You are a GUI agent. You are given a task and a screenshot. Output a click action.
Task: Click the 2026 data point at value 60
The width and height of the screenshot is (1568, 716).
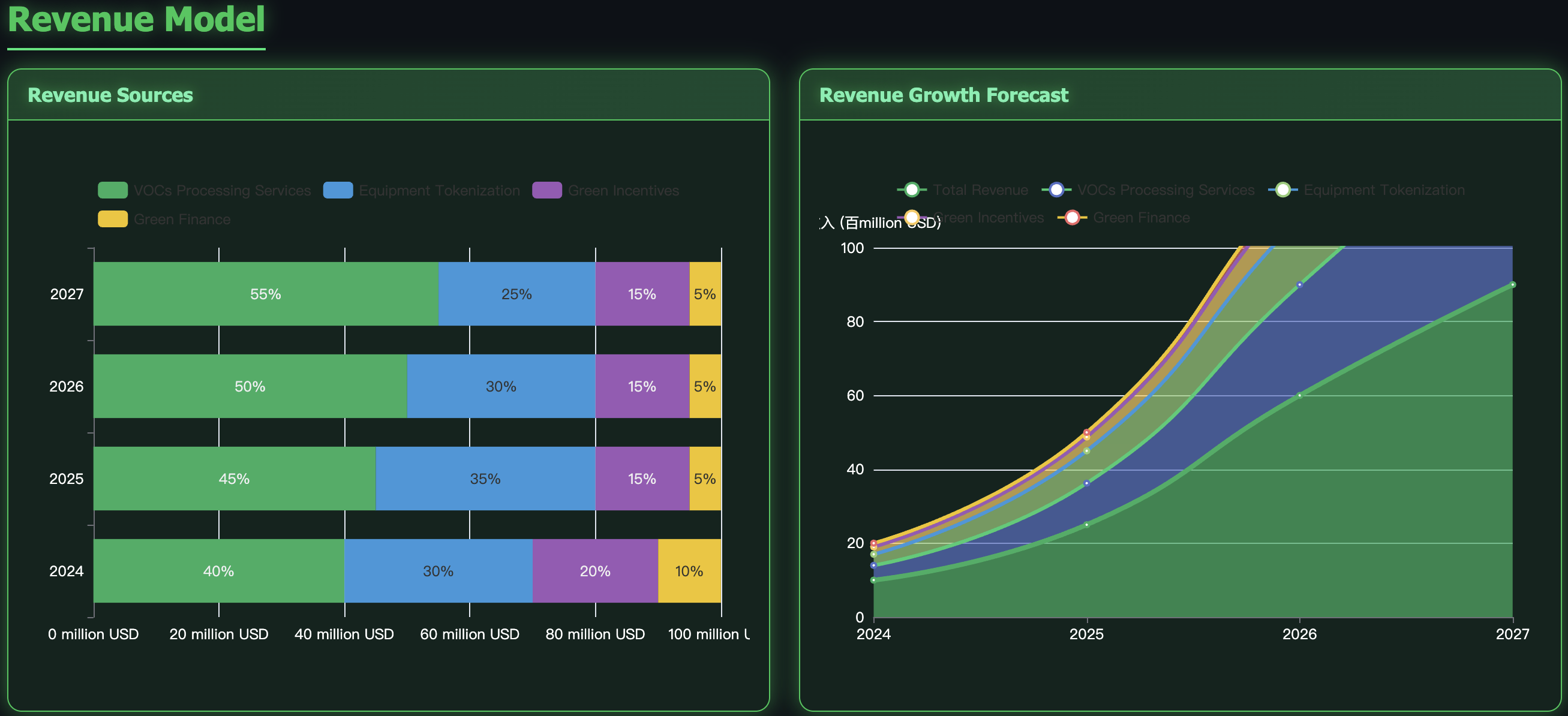click(x=1299, y=395)
